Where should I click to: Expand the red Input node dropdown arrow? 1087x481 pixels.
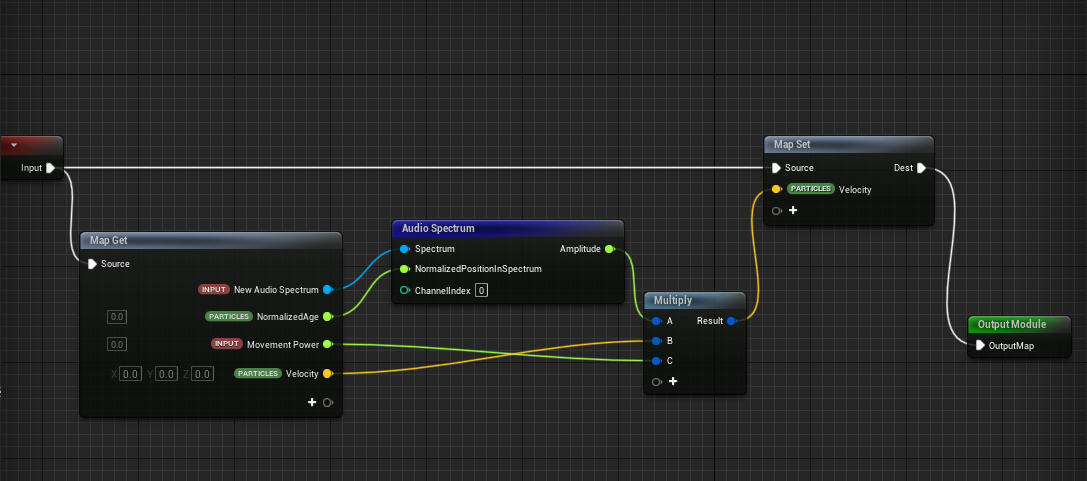[14, 146]
